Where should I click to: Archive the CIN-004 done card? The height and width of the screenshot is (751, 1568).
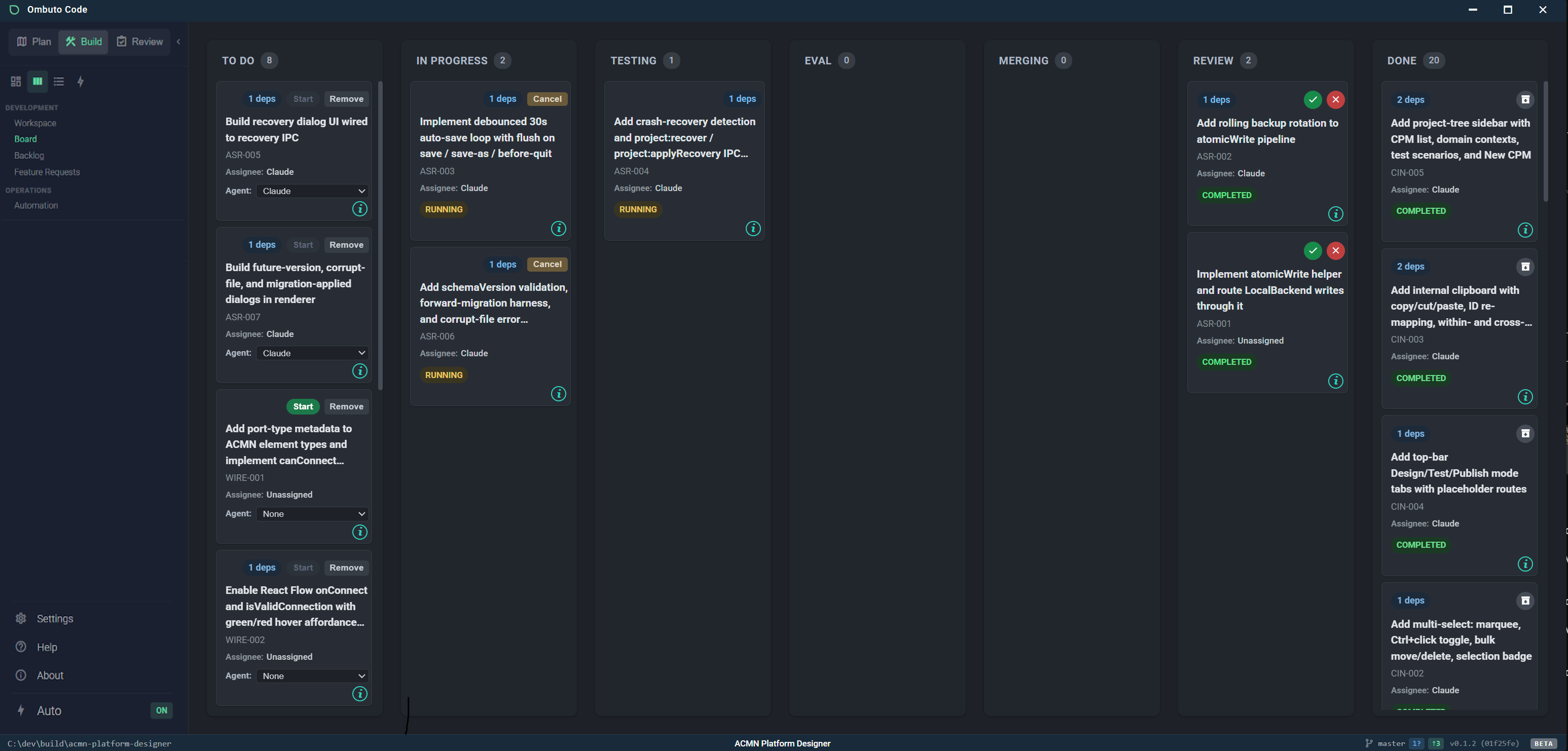1525,433
